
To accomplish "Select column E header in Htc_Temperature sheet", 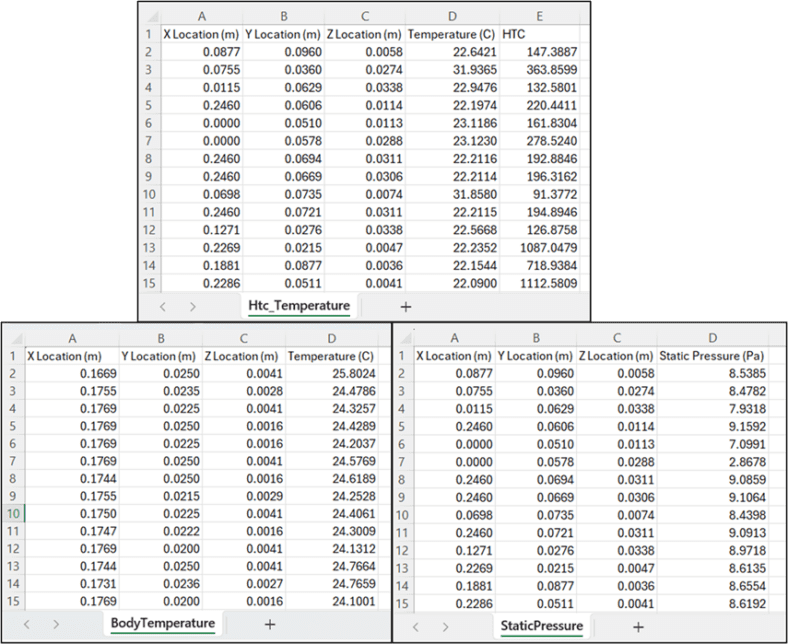I will pos(539,17).
